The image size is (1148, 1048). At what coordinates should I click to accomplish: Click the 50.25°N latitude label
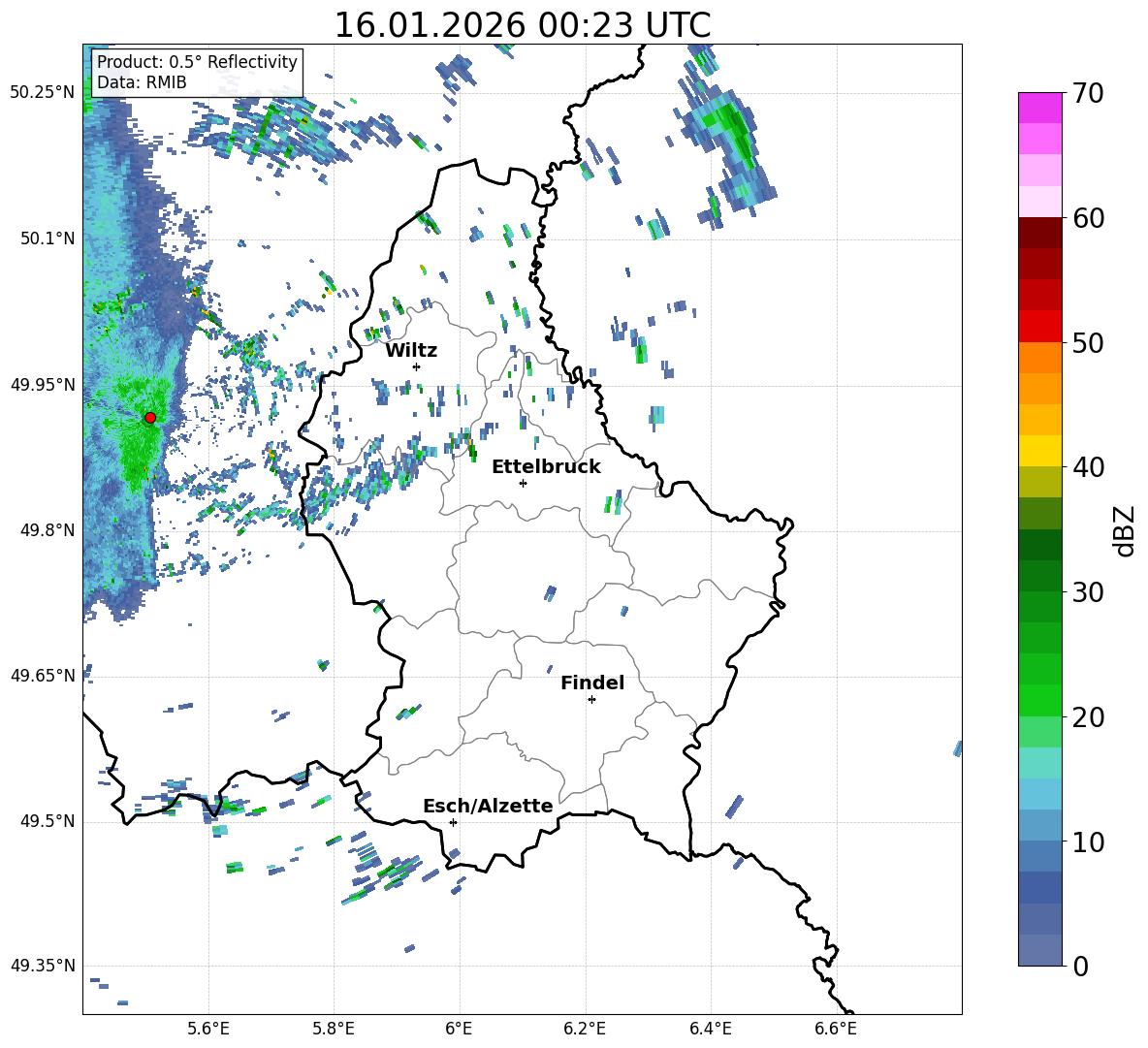(x=43, y=93)
